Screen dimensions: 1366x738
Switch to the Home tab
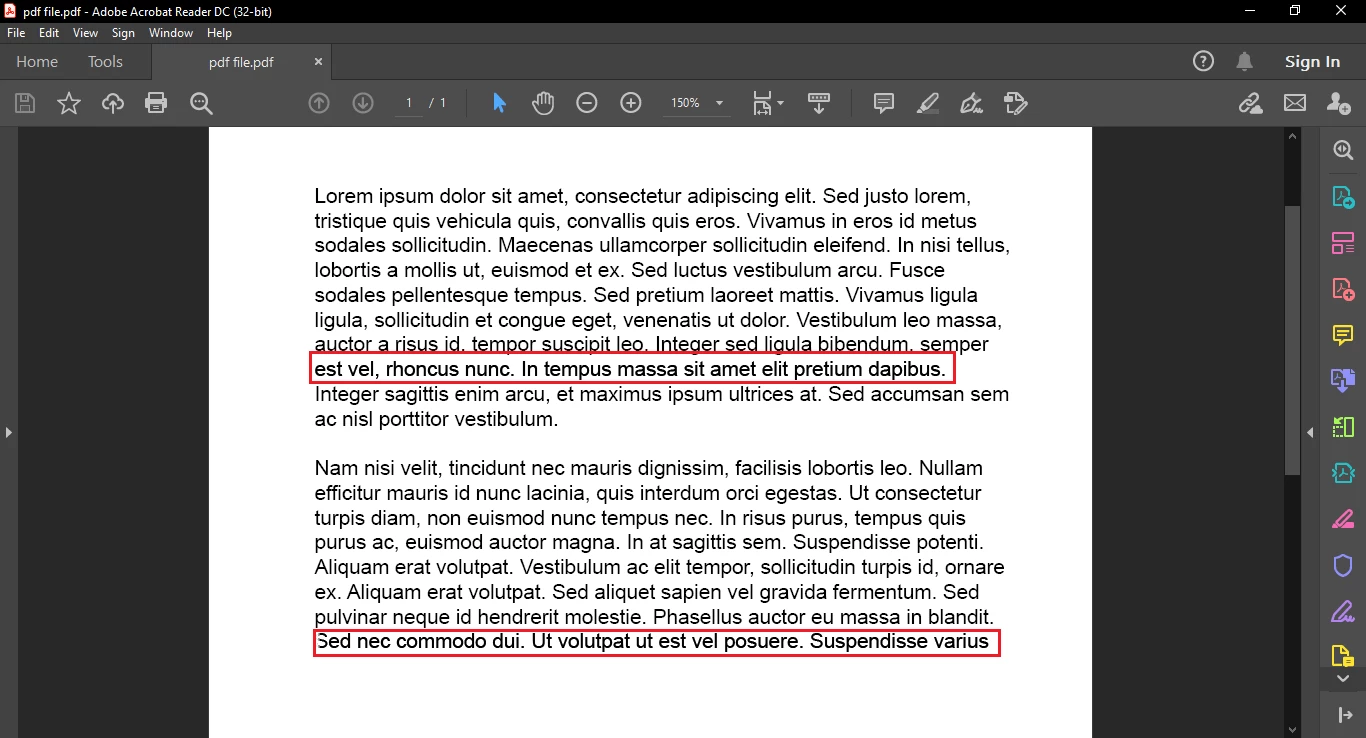click(x=37, y=61)
